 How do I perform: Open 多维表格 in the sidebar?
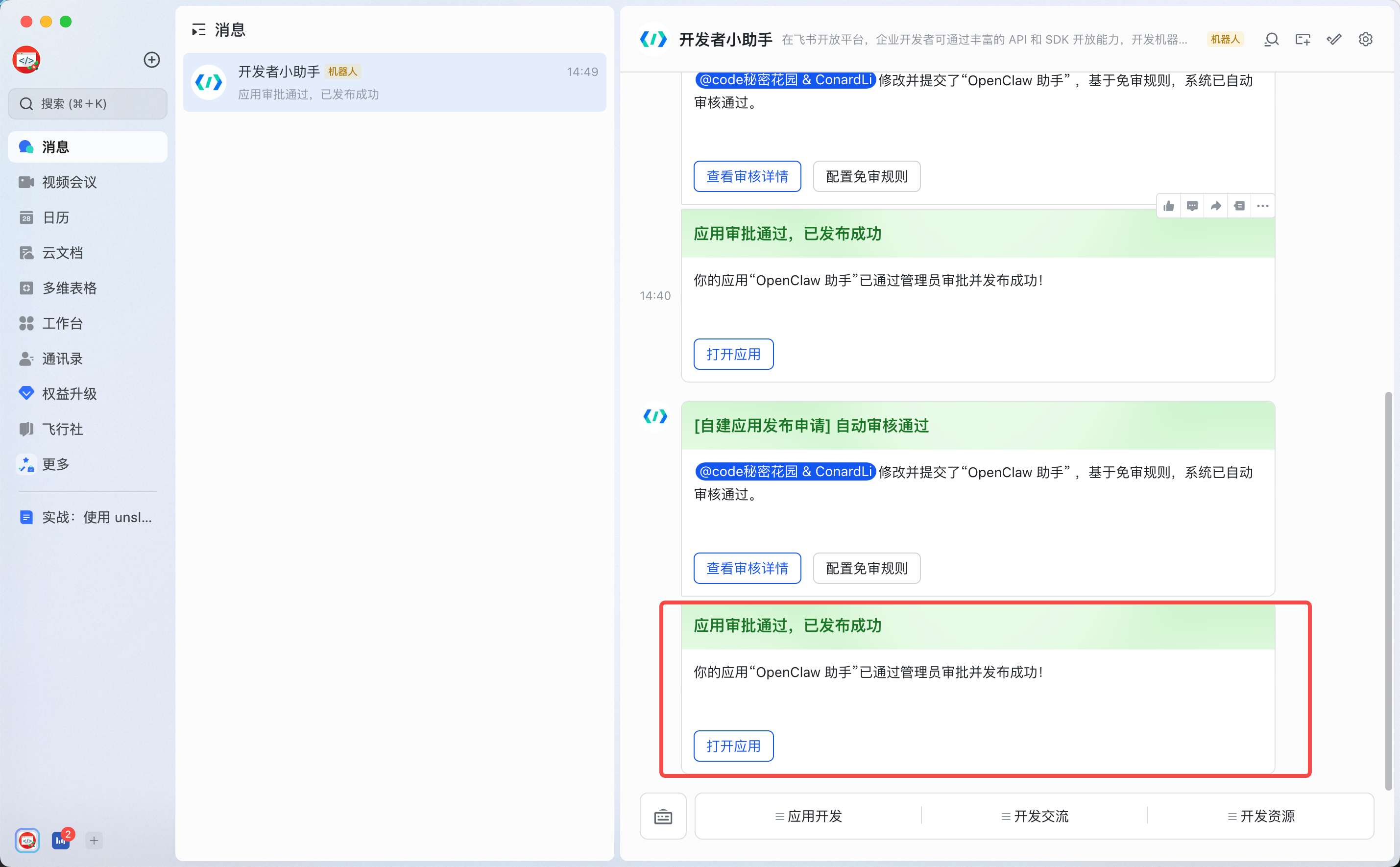69,288
